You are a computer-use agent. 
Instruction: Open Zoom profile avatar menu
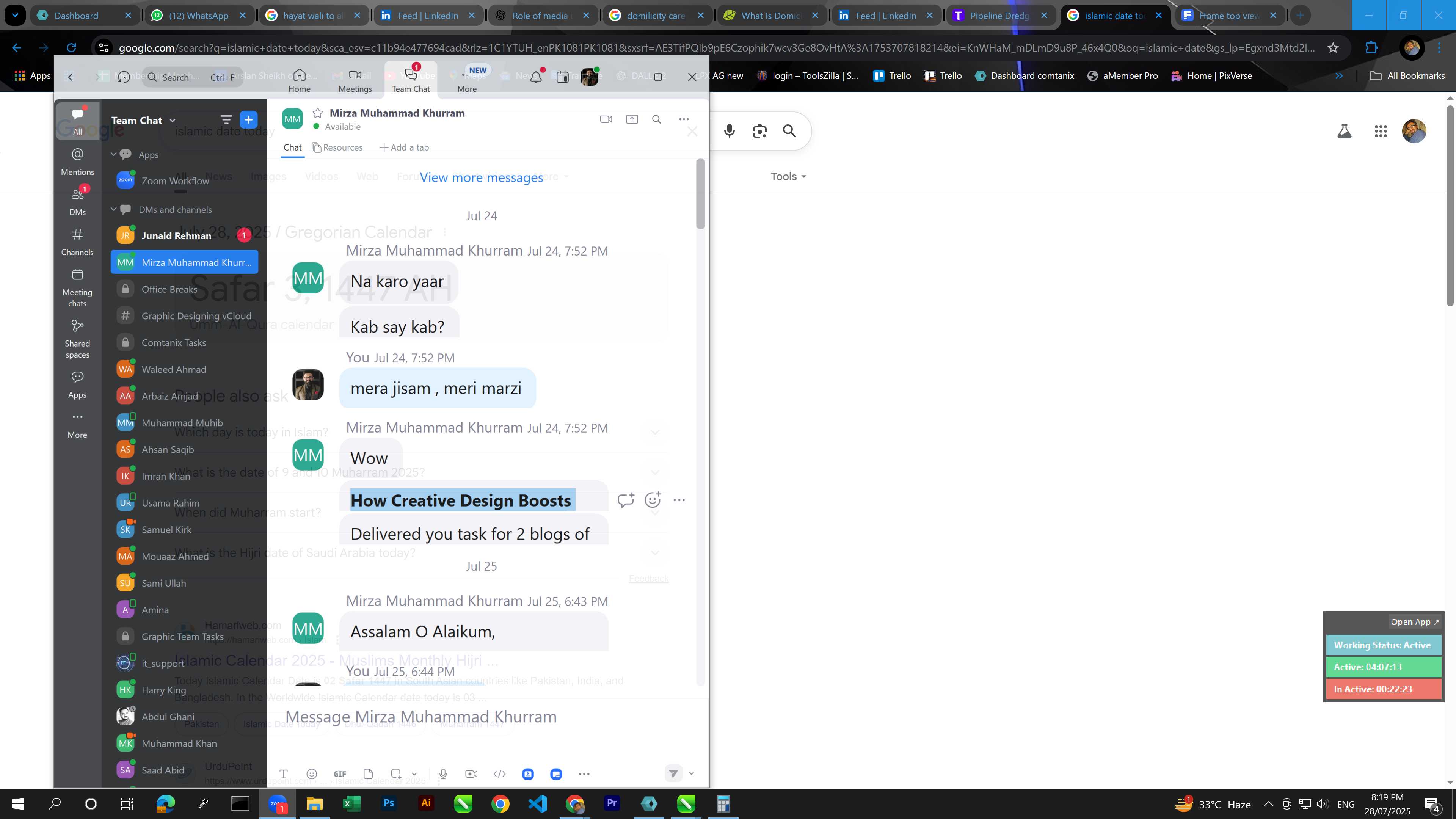click(x=590, y=77)
